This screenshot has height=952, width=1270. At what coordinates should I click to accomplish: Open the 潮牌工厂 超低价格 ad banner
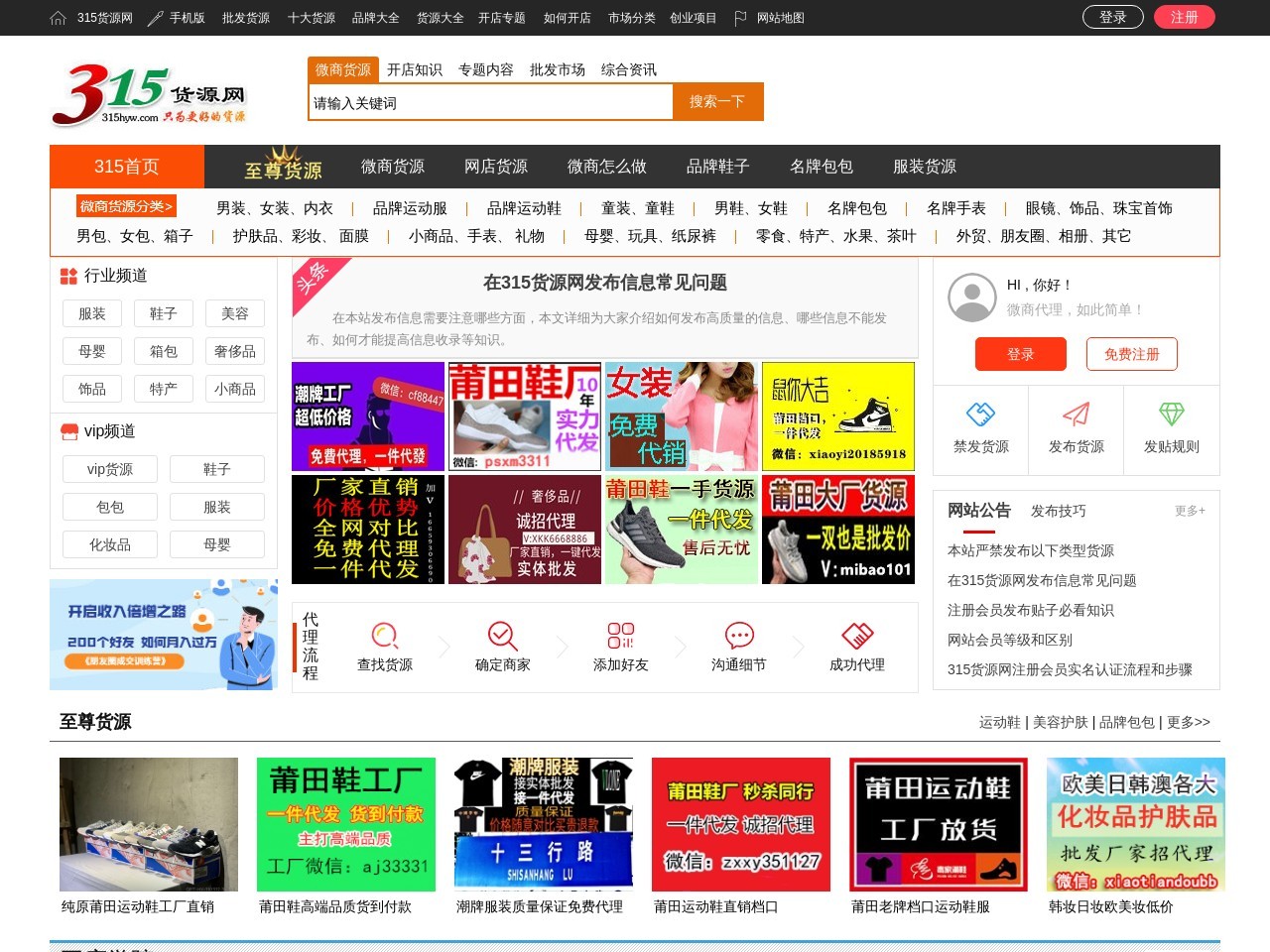coord(368,416)
